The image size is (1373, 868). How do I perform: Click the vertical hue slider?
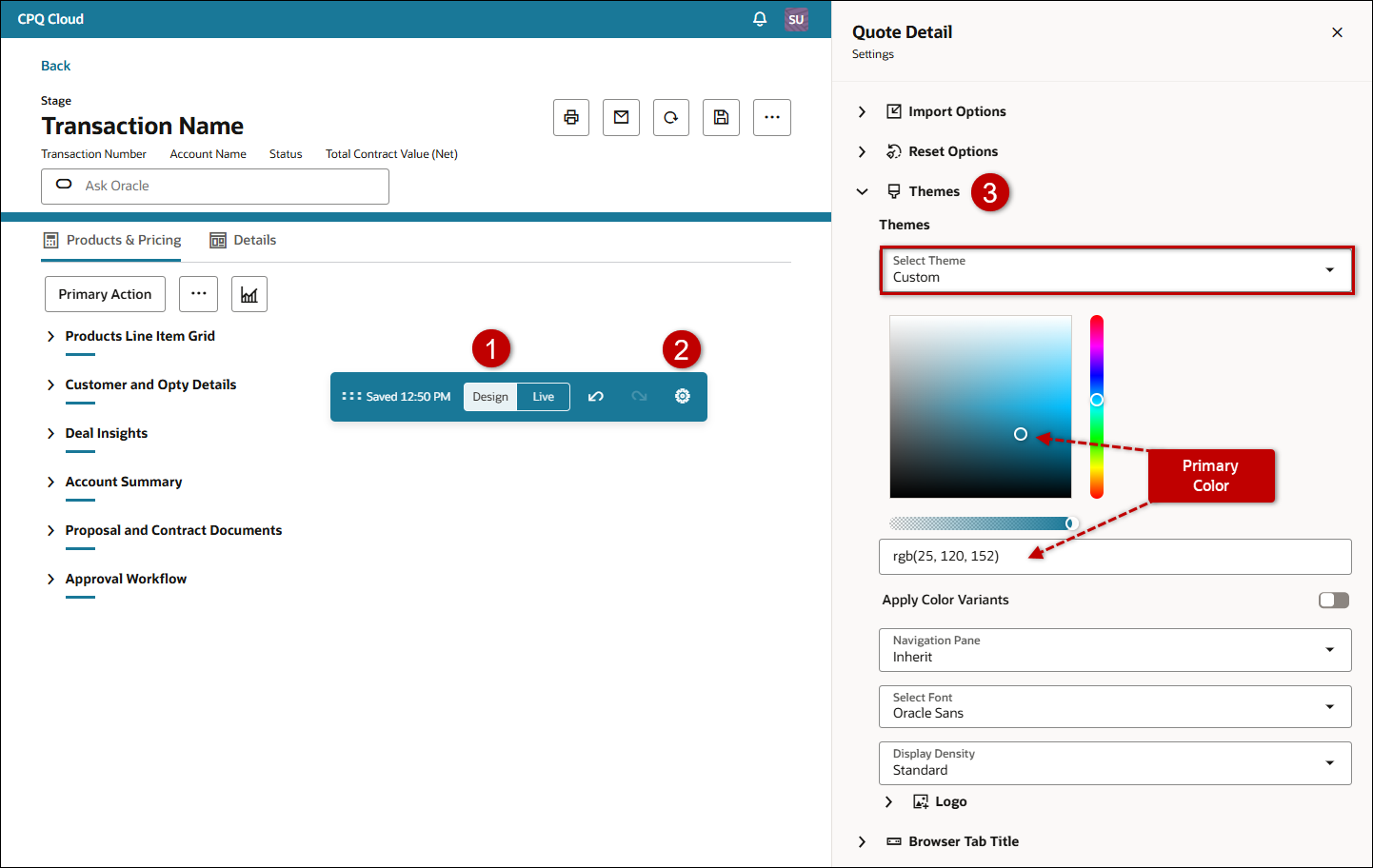pos(1097,406)
